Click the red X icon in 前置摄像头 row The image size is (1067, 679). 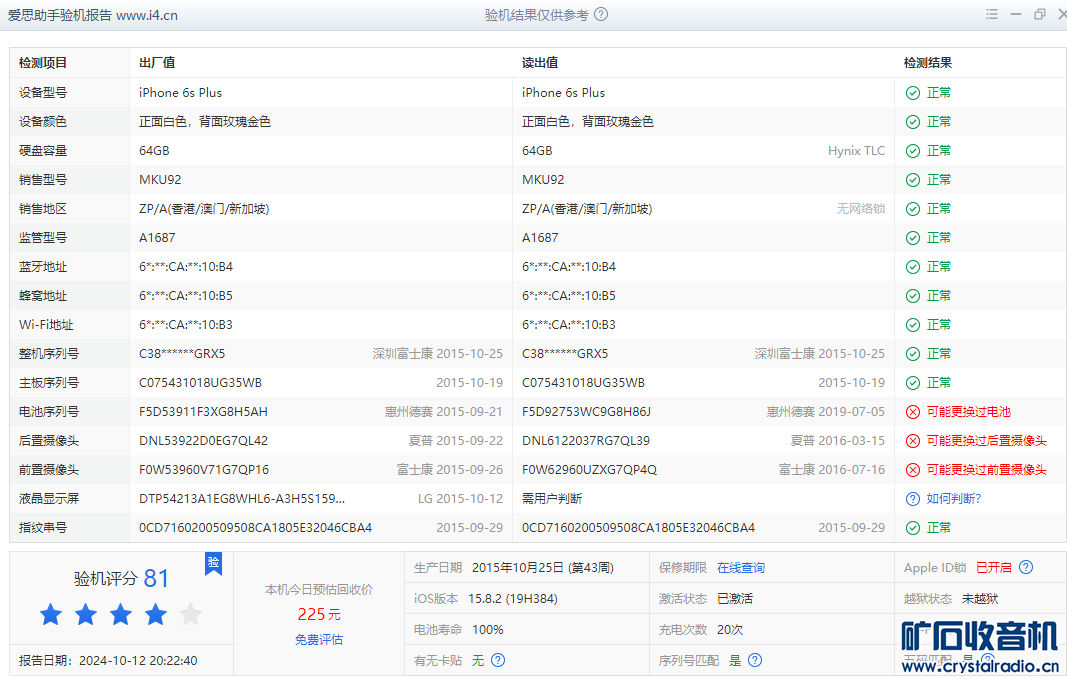coord(912,470)
